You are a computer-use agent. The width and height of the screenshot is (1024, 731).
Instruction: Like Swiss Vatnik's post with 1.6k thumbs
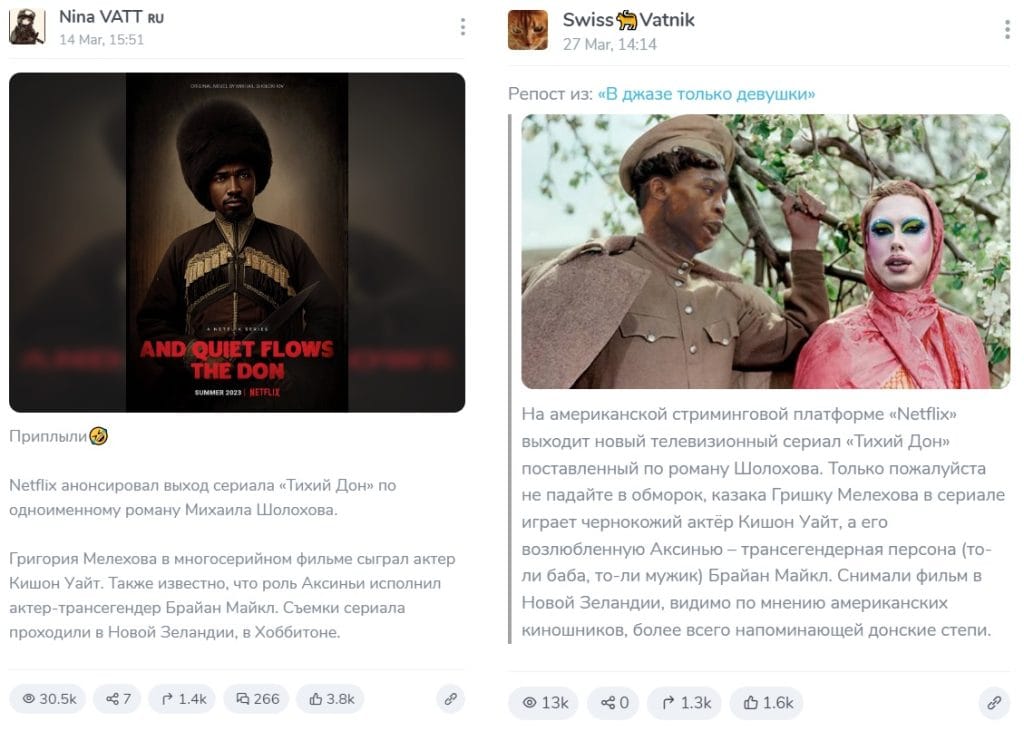[x=767, y=703]
